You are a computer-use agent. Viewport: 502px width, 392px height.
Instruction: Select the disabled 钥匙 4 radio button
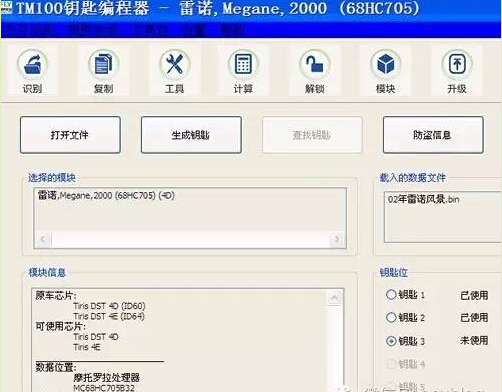391,364
